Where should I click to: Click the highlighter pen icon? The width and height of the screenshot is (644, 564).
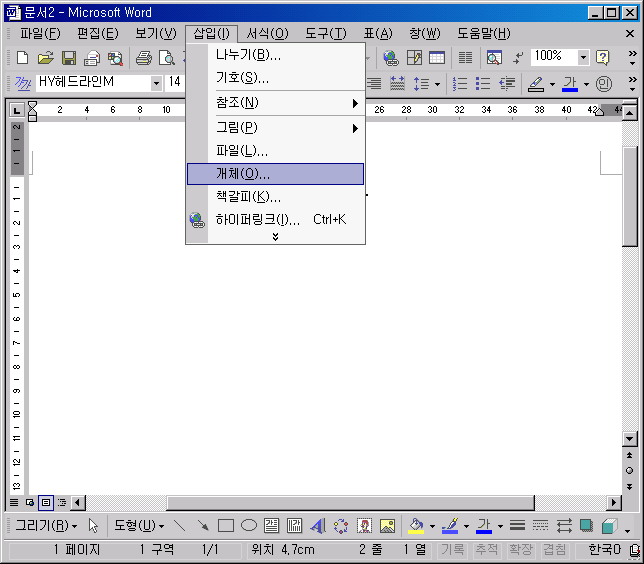click(x=536, y=84)
